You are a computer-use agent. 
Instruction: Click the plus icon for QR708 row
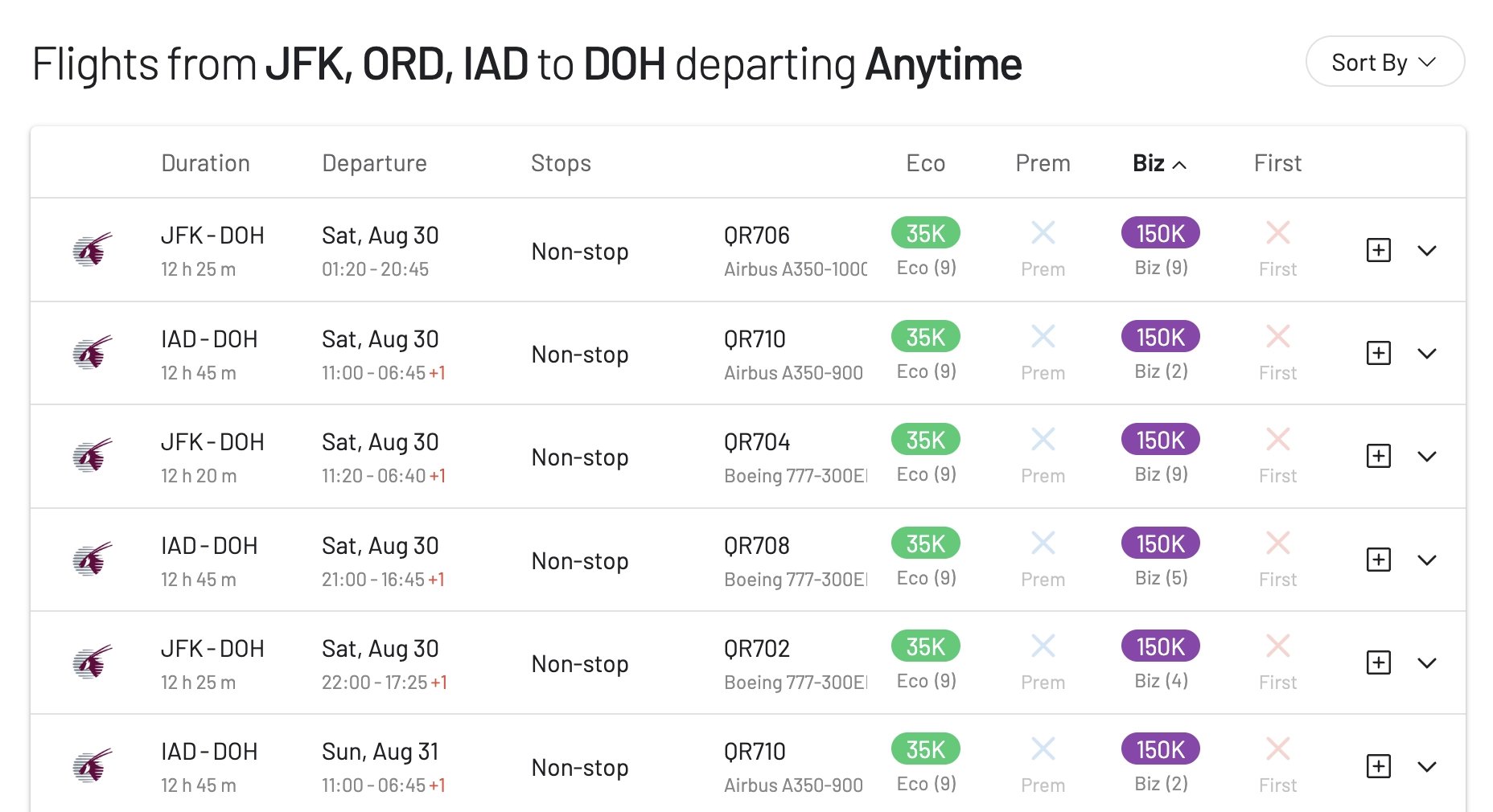coord(1379,560)
